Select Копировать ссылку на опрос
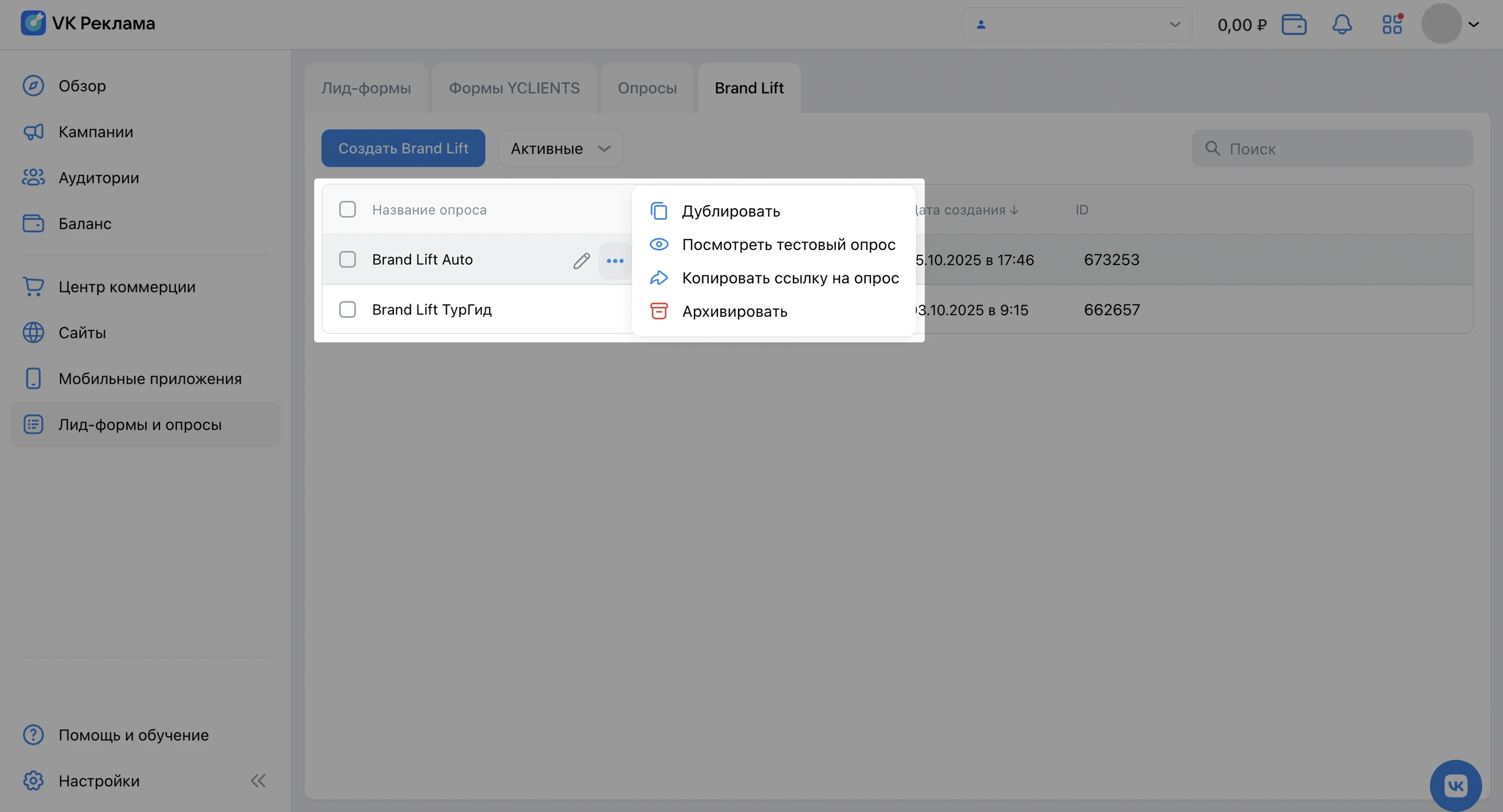The height and width of the screenshot is (812, 1503). click(x=789, y=278)
